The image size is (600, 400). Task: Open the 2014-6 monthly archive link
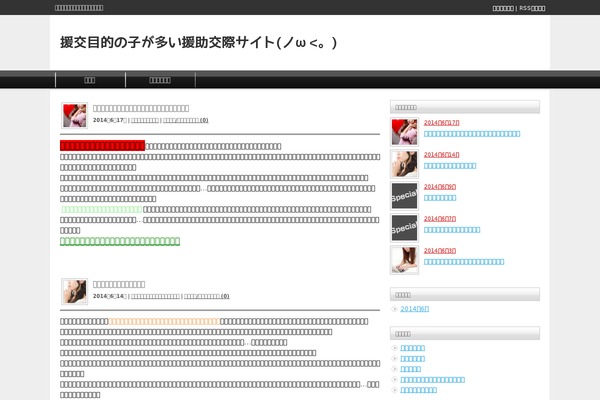click(414, 309)
